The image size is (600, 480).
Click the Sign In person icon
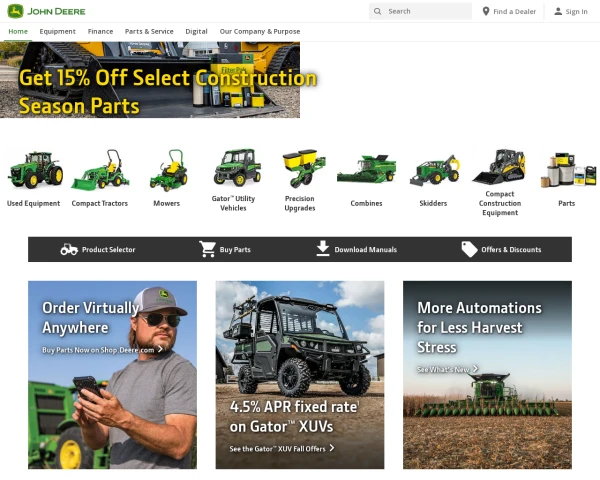pos(558,11)
